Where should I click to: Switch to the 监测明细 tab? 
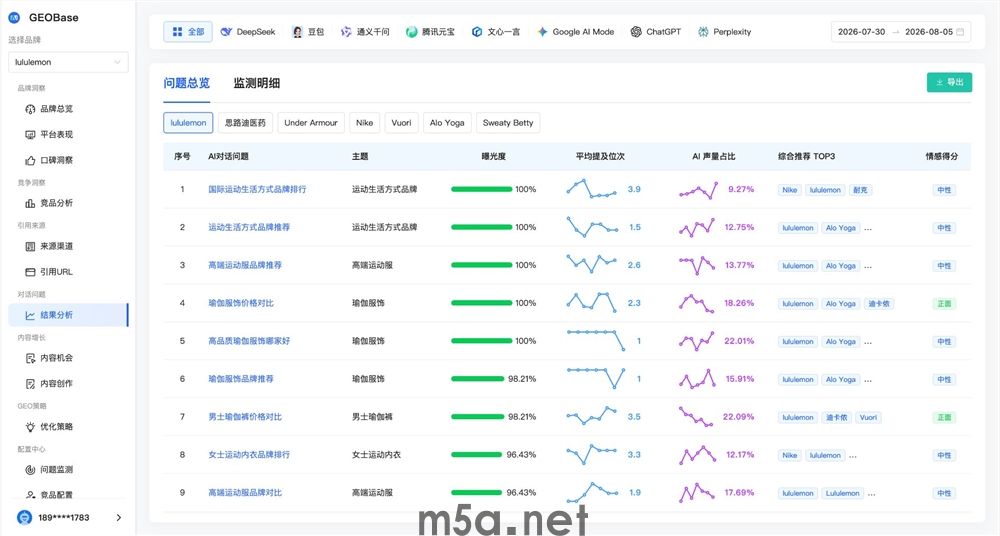[256, 83]
